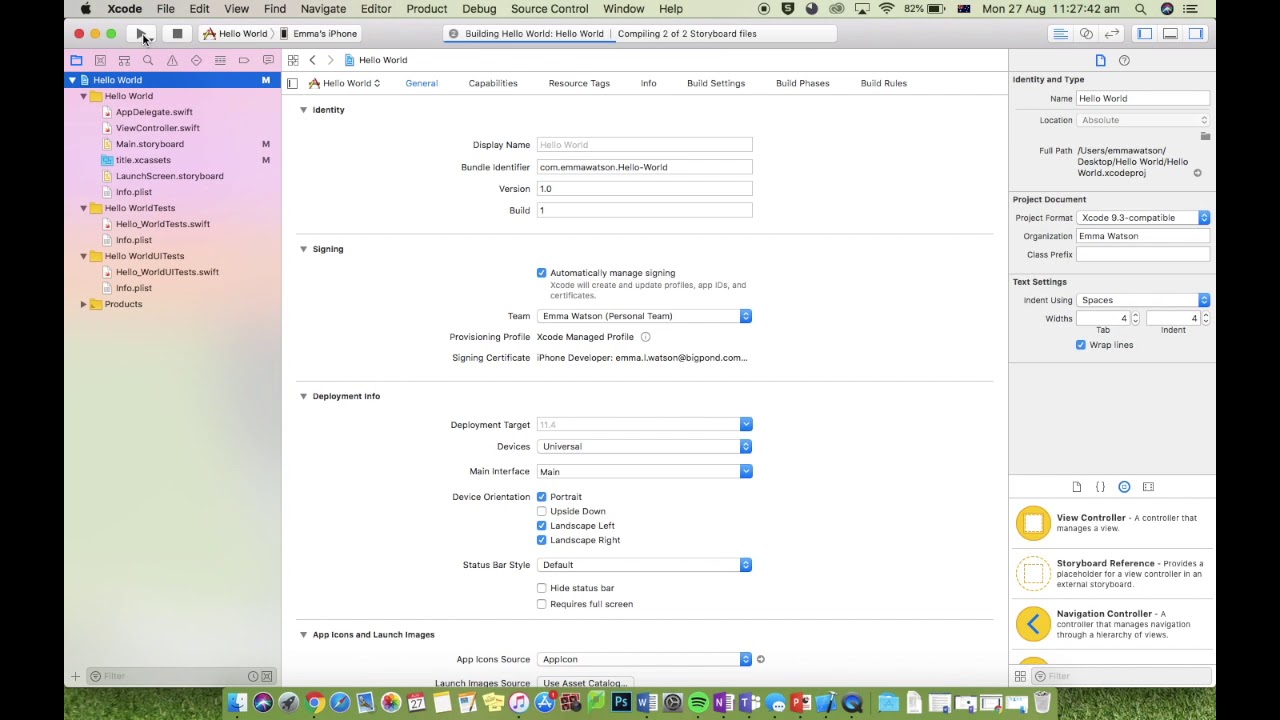Reveal project path in Finder arrow
The width and height of the screenshot is (1280, 720).
(x=1197, y=173)
